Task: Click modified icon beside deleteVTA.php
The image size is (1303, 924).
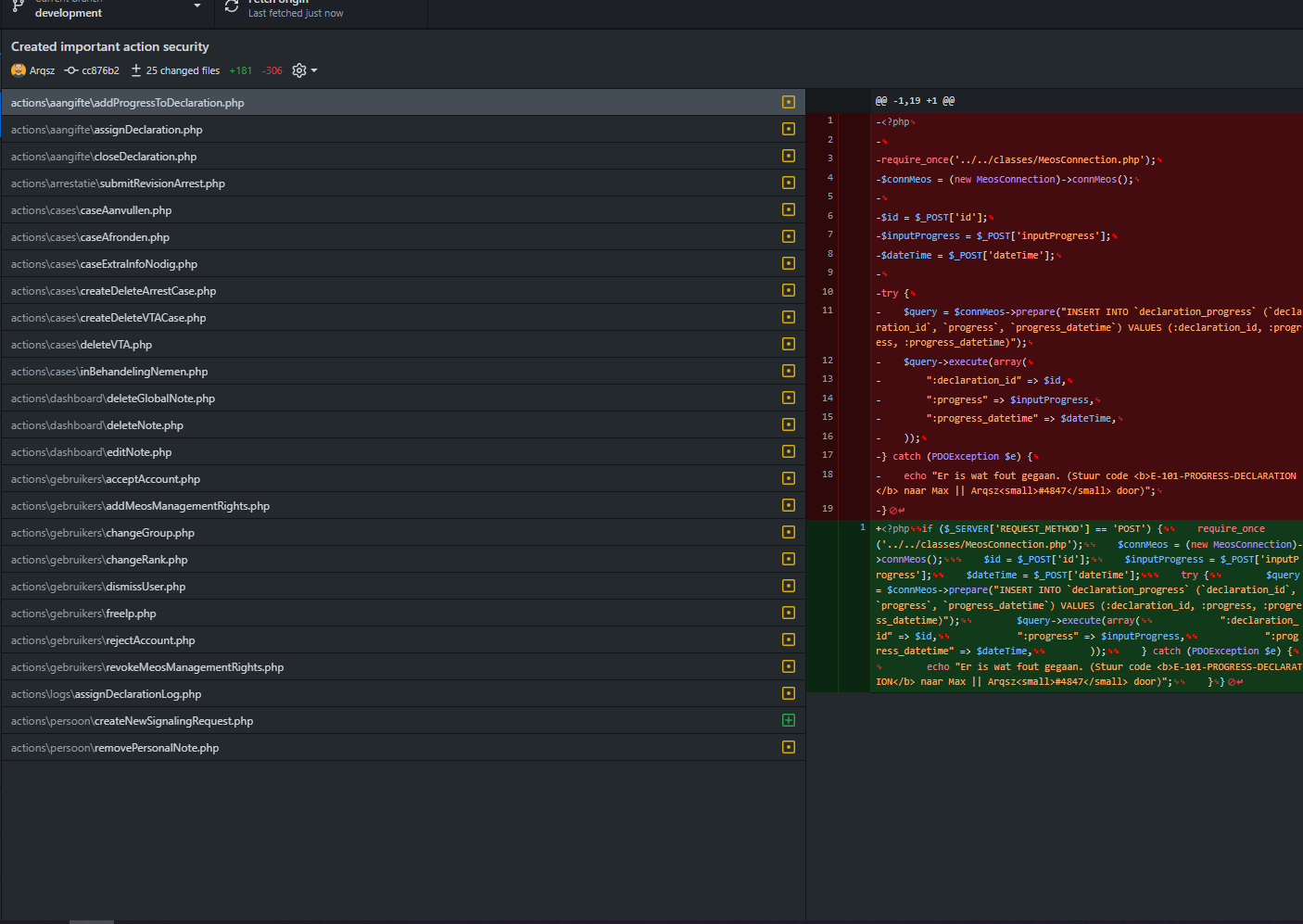Action: (788, 344)
